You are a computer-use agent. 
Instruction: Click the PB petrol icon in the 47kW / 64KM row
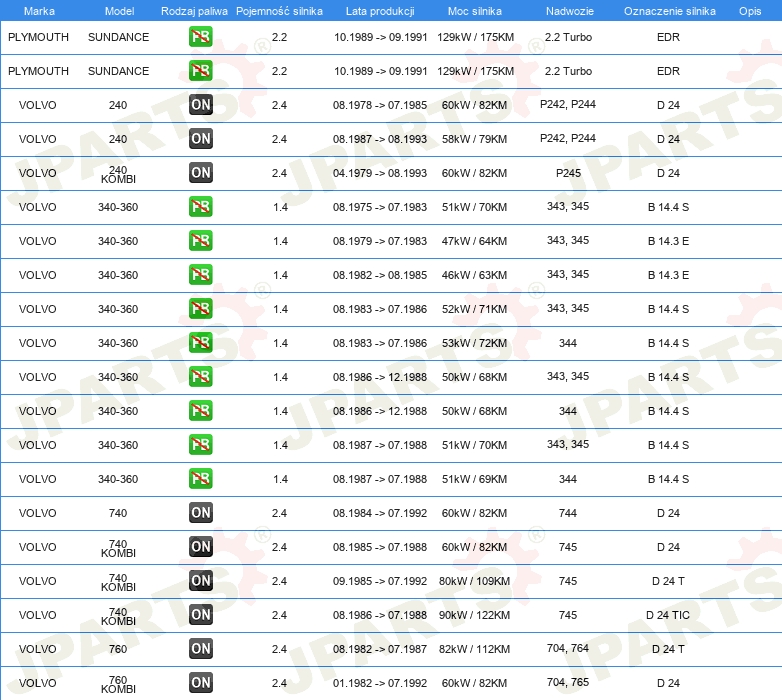[201, 240]
